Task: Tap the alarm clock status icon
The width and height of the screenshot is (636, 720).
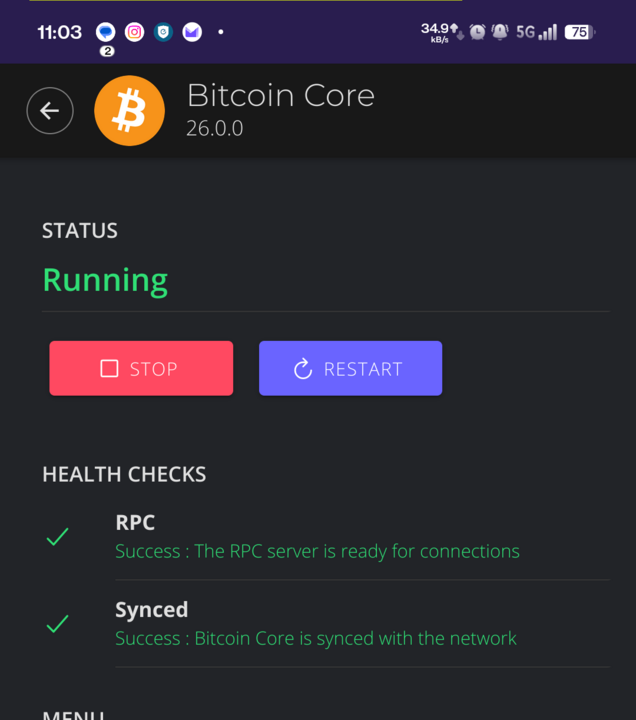Action: pyautogui.click(x=478, y=32)
